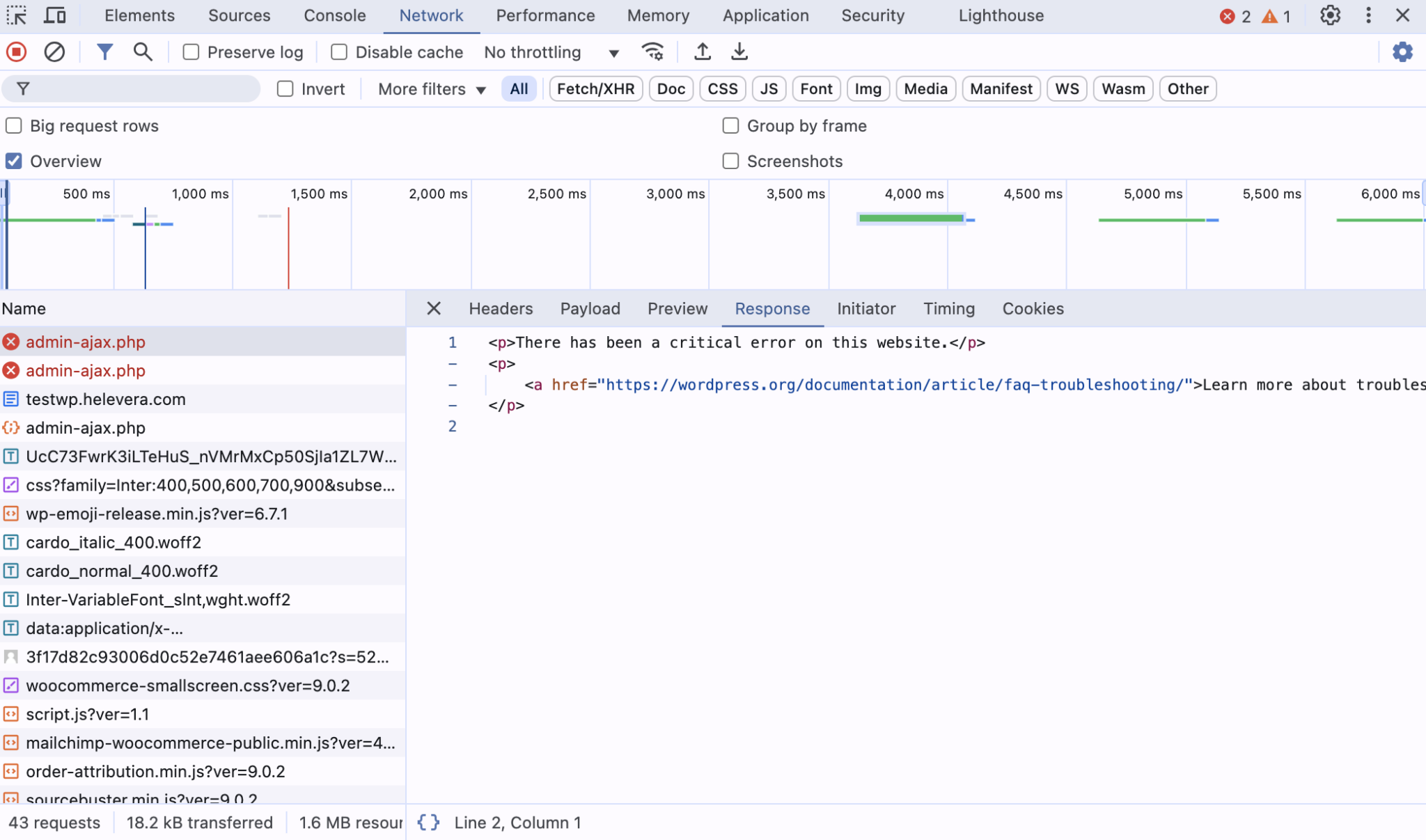Open the network search panel
Image resolution: width=1426 pixels, height=840 pixels.
(x=143, y=51)
